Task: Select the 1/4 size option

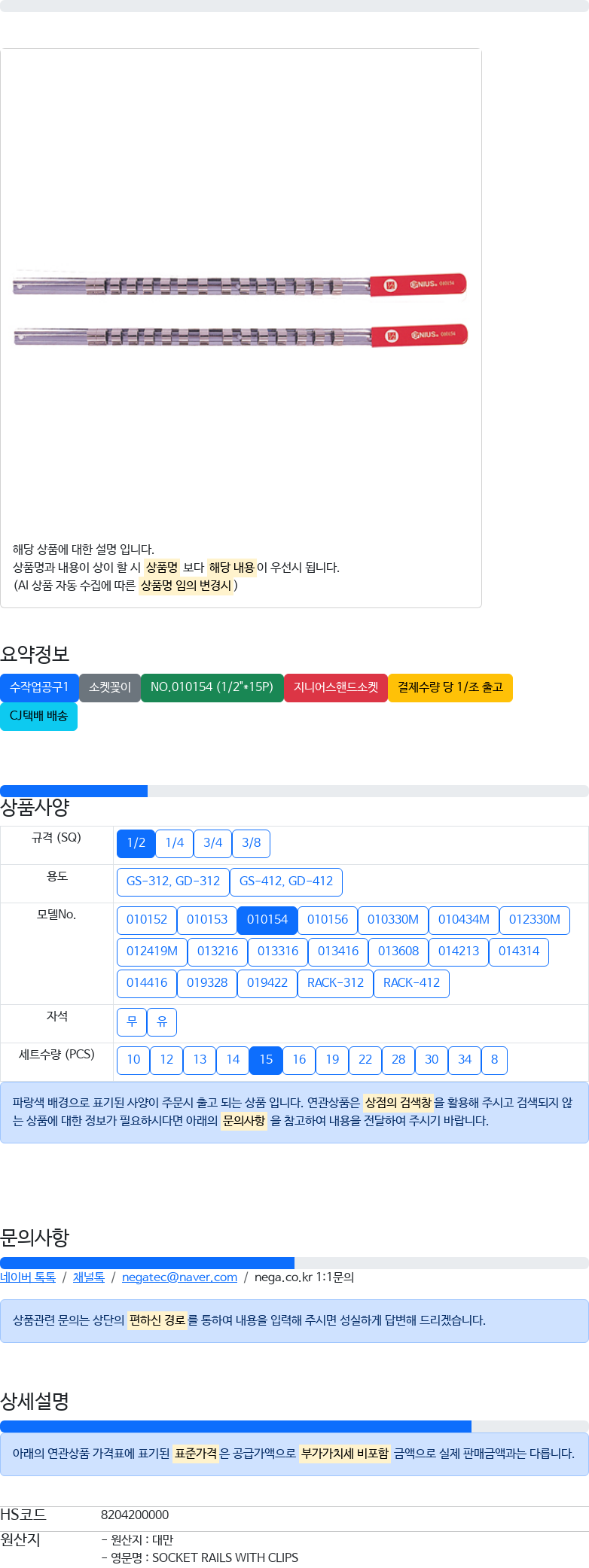Action: (x=174, y=843)
